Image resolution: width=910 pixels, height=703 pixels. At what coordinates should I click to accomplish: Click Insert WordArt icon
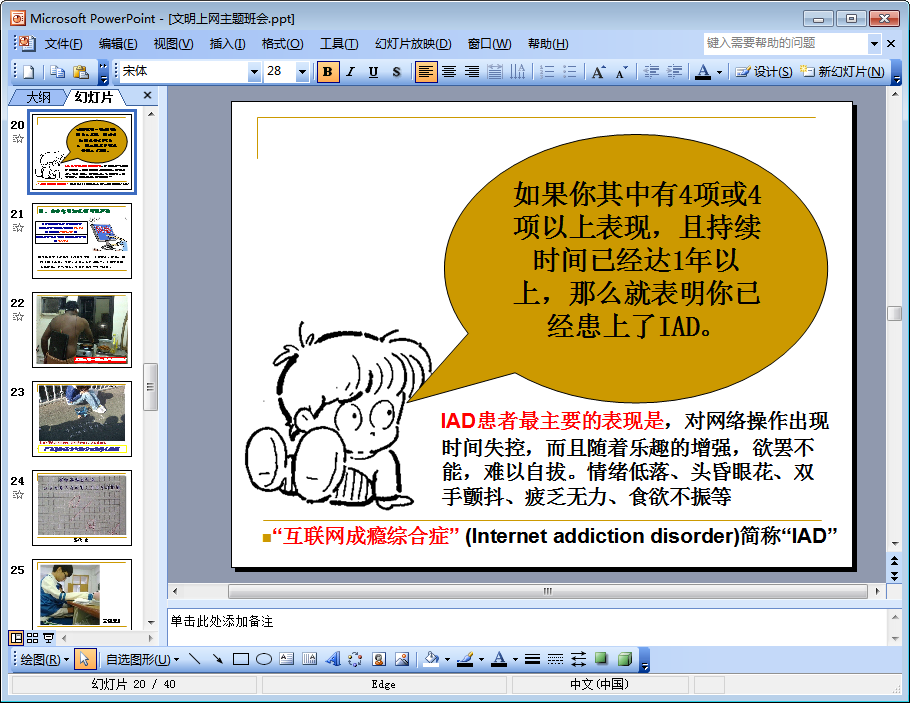tap(333, 659)
